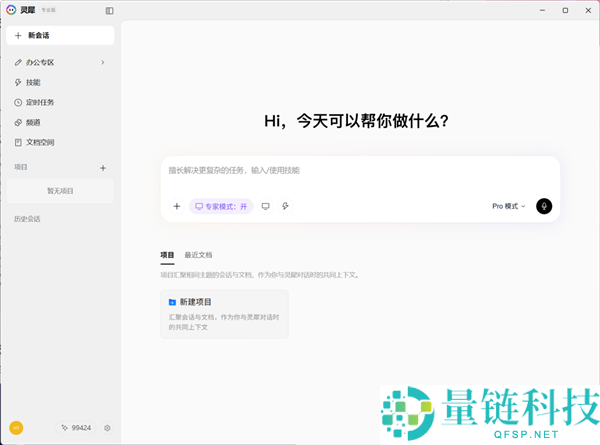
Task: Click the Lingxi app logo icon
Action: tap(11, 10)
